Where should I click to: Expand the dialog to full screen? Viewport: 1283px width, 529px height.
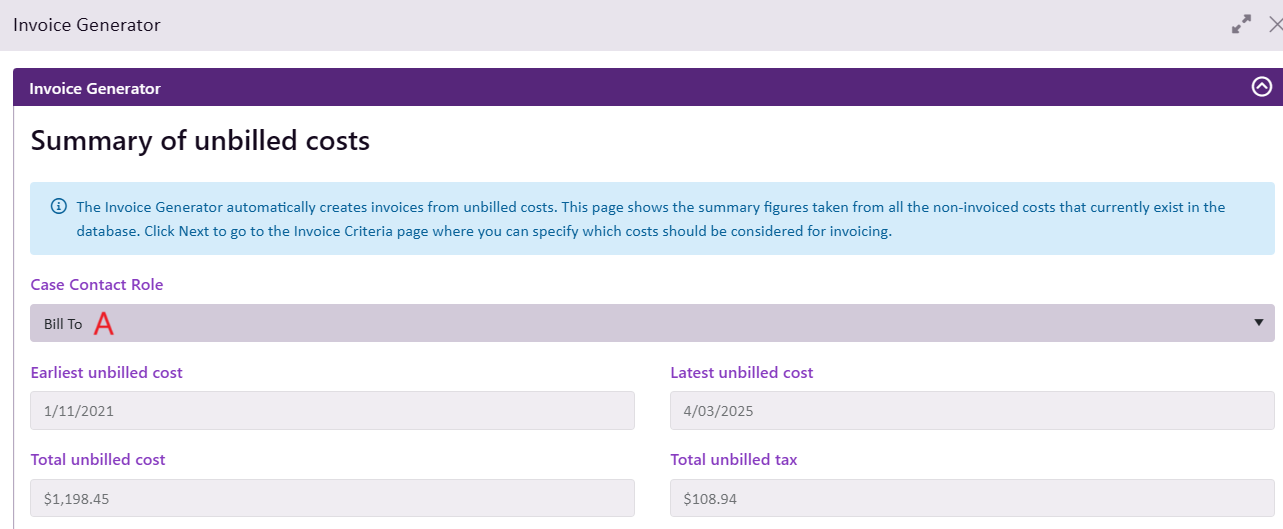click(1241, 25)
